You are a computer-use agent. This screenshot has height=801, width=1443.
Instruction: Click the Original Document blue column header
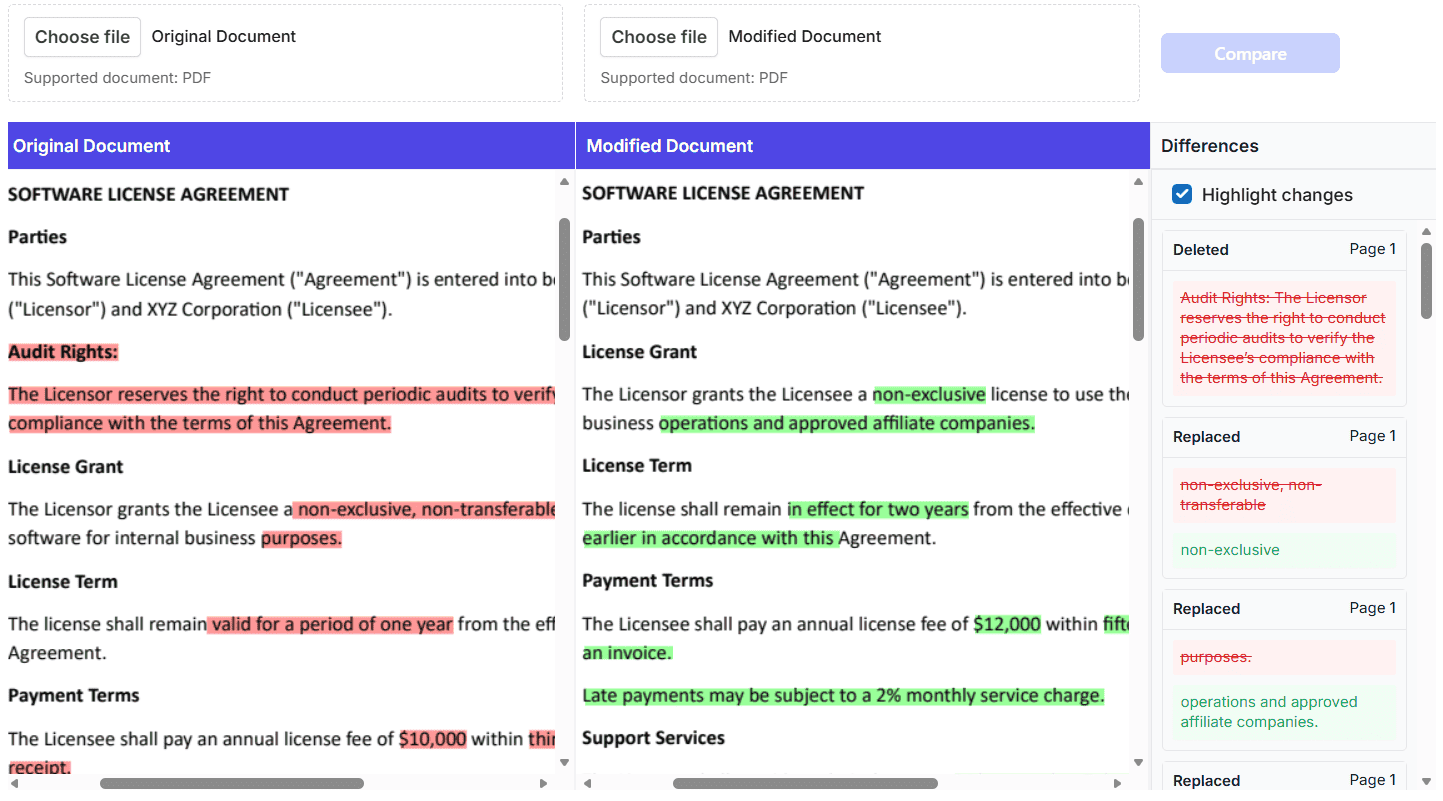(x=291, y=146)
